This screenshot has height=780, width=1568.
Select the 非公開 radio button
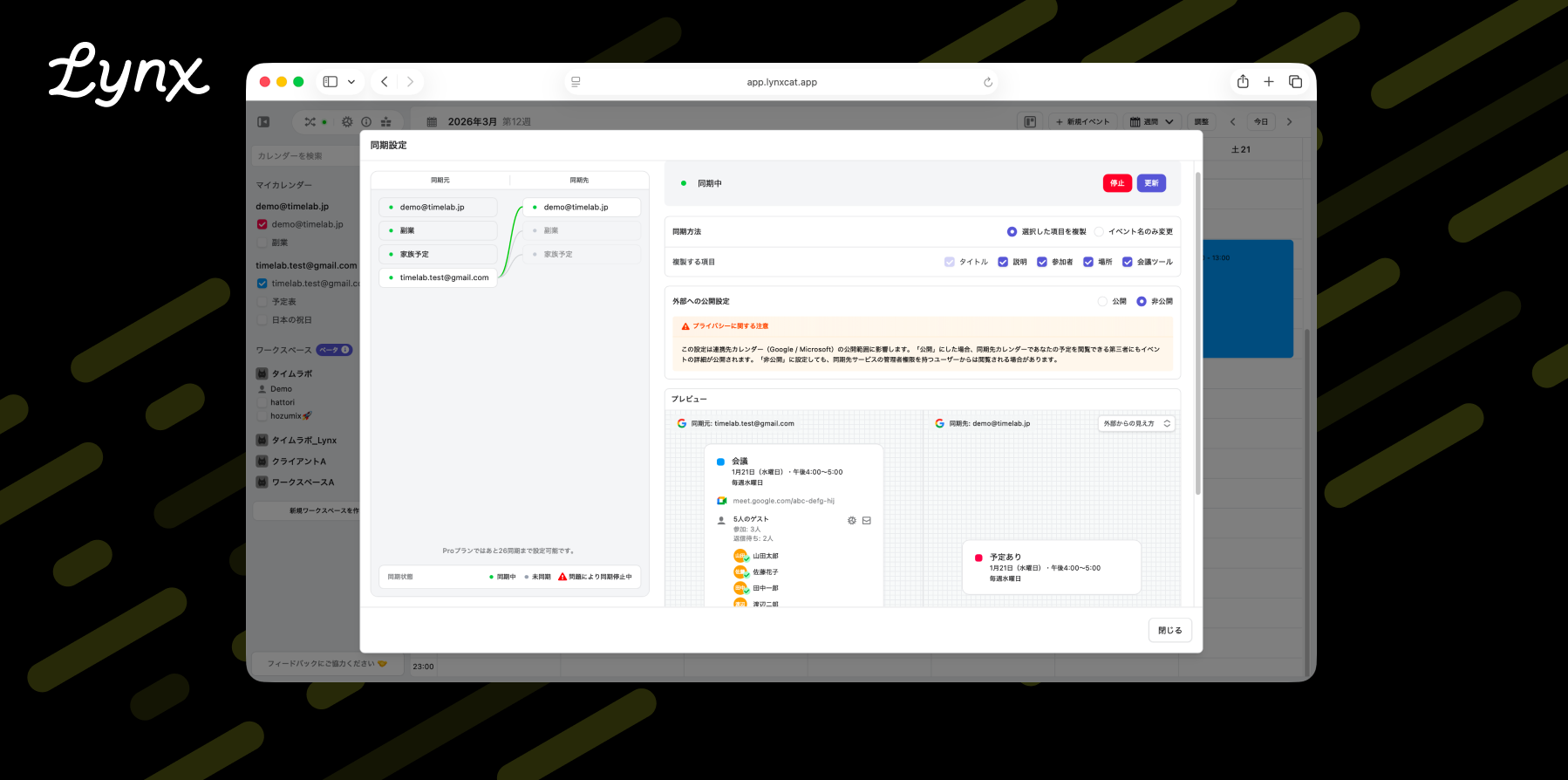pyautogui.click(x=1142, y=302)
